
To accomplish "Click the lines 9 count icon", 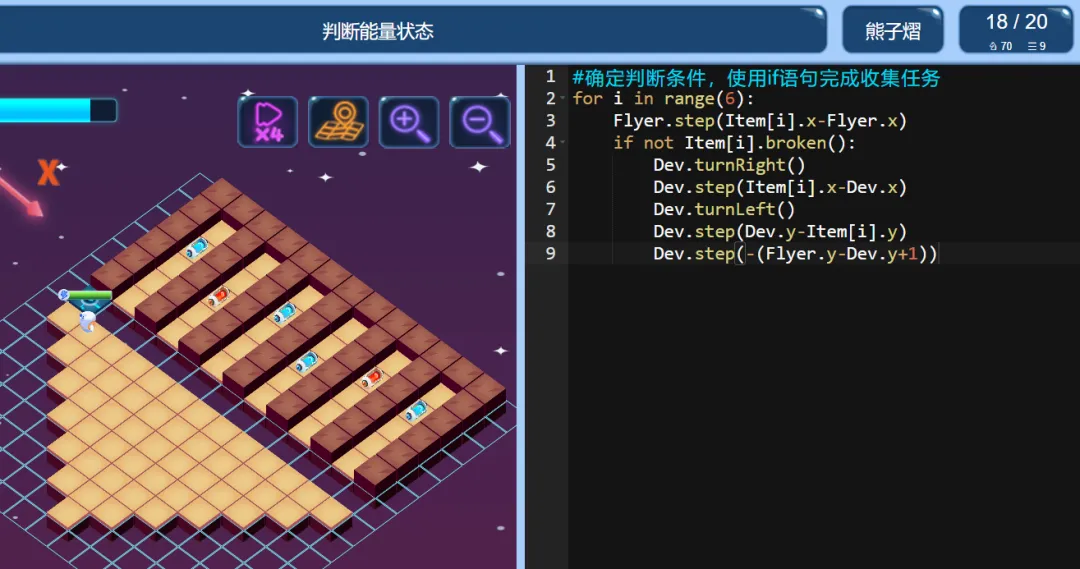I will click(x=1037, y=46).
